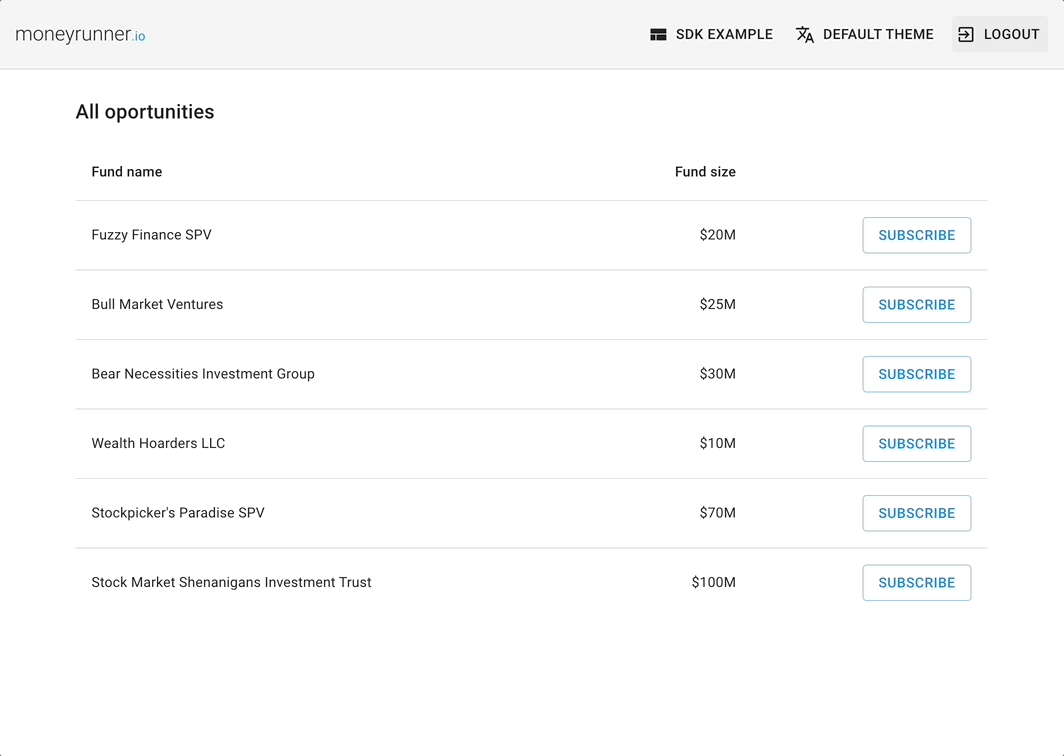Select the Fuzzy Finance SPV fund name

coord(152,235)
